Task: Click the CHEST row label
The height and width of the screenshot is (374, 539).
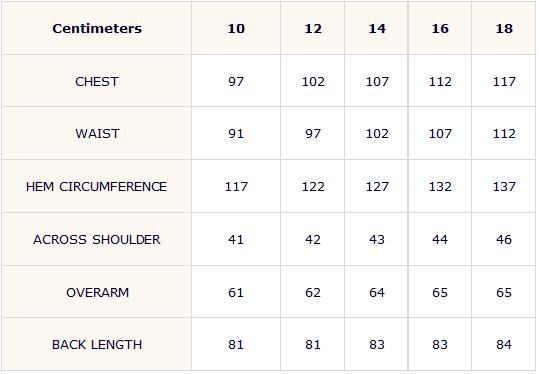Action: (97, 81)
